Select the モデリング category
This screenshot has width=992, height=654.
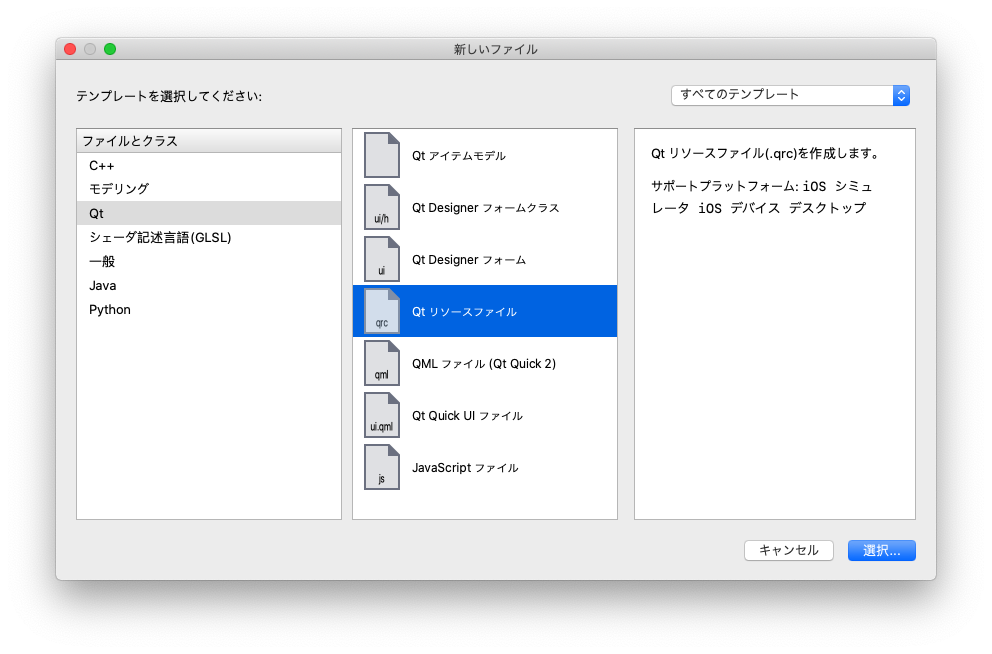[x=209, y=189]
